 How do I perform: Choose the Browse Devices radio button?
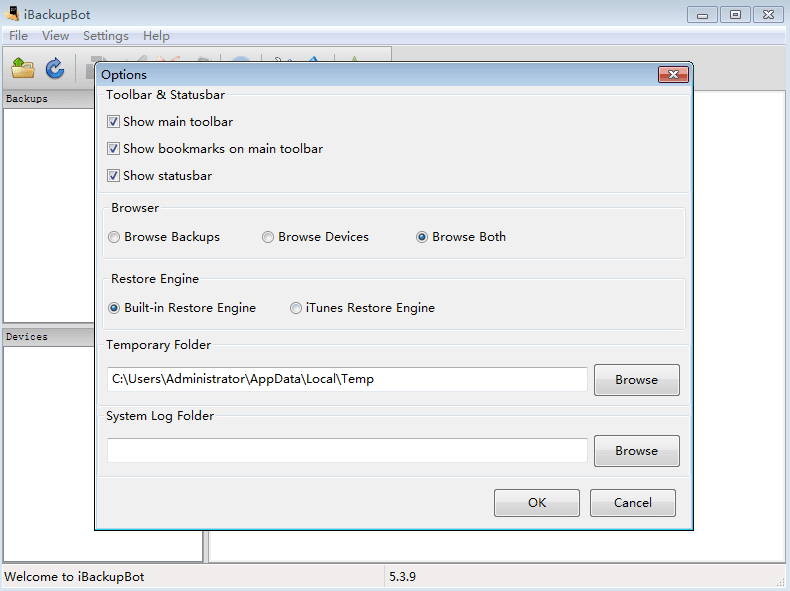coord(268,237)
